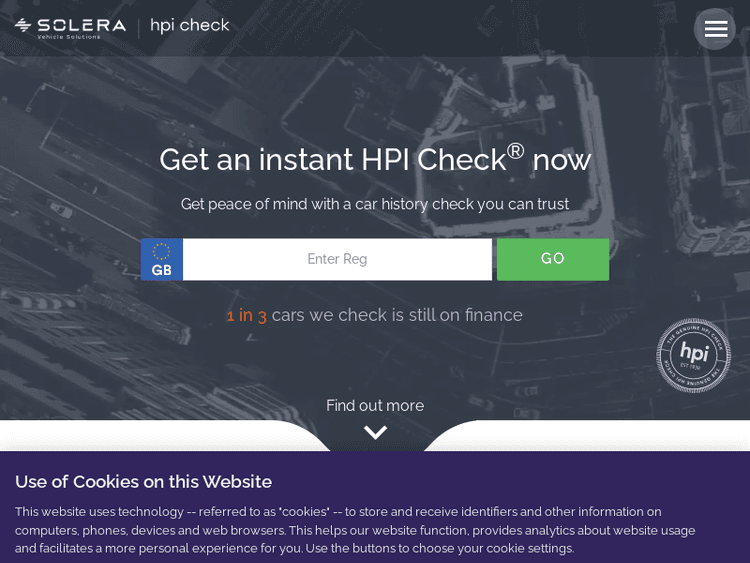Click the white curved panel at bottom right
This screenshot has width=750, height=563.
[x=600, y=436]
